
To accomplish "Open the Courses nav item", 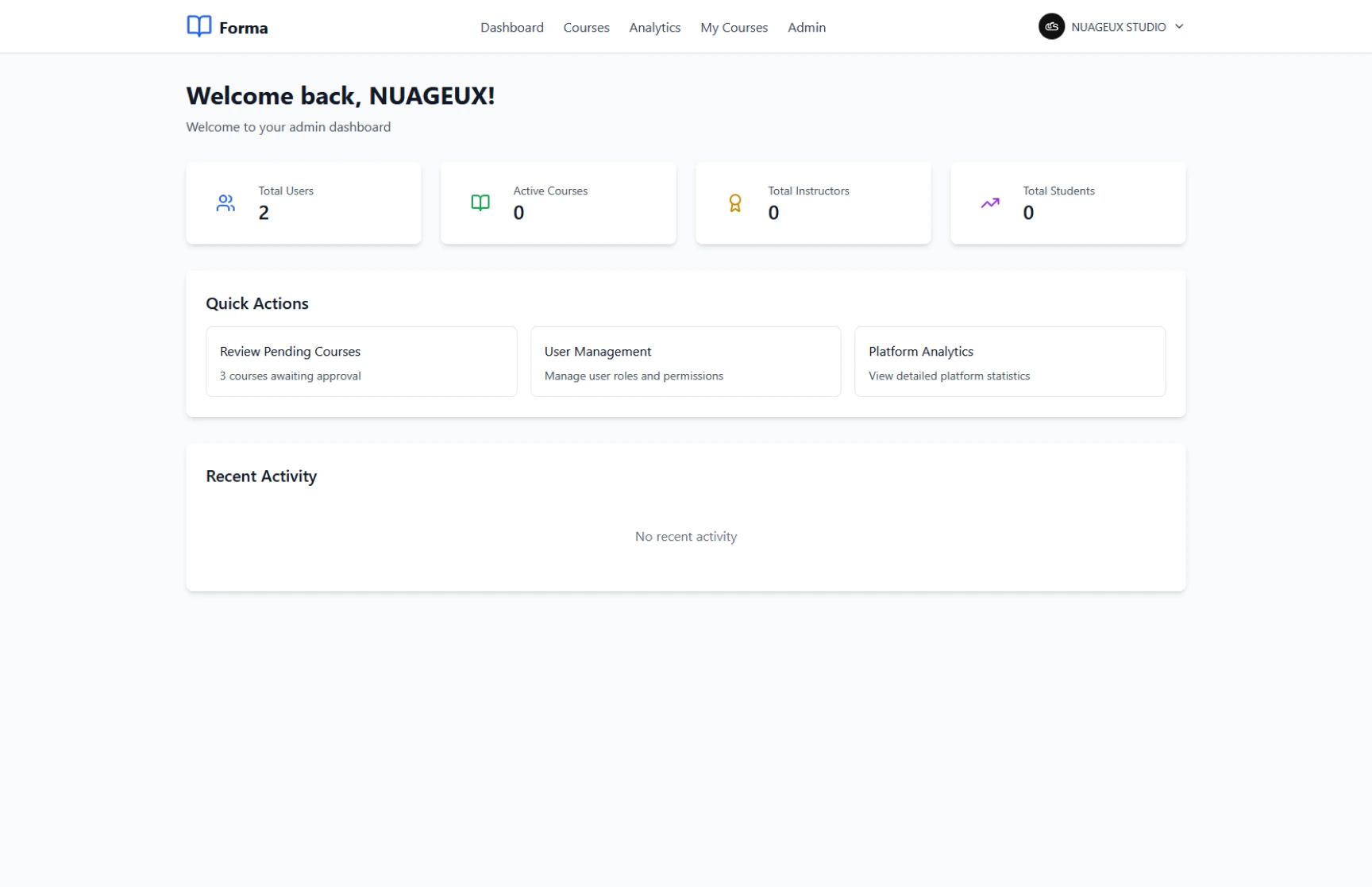I will [x=586, y=27].
